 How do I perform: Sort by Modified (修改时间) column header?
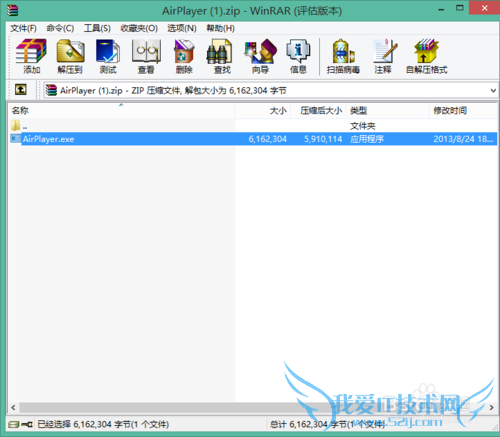pyautogui.click(x=463, y=110)
